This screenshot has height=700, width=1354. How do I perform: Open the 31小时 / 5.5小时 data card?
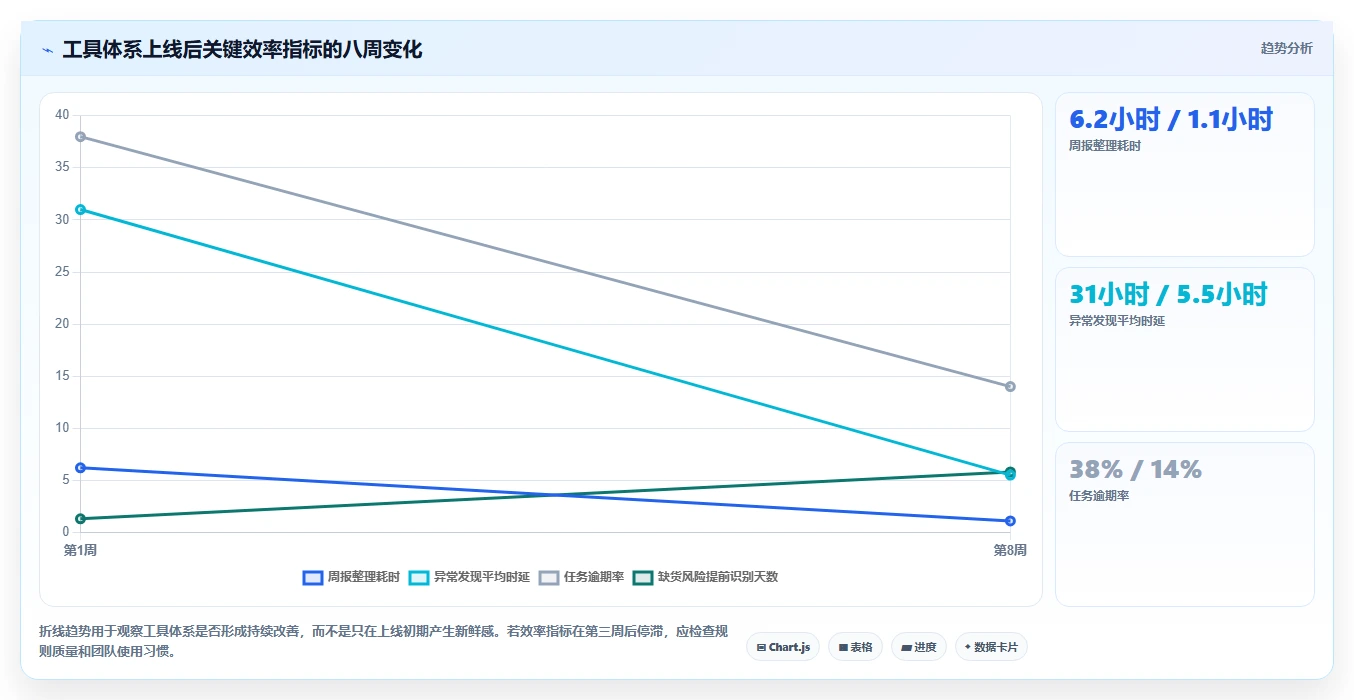click(x=1184, y=349)
